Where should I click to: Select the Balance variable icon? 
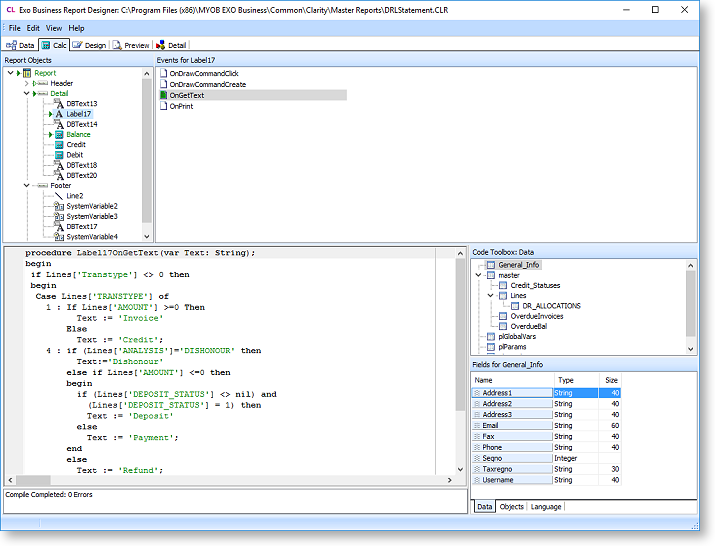coord(59,134)
